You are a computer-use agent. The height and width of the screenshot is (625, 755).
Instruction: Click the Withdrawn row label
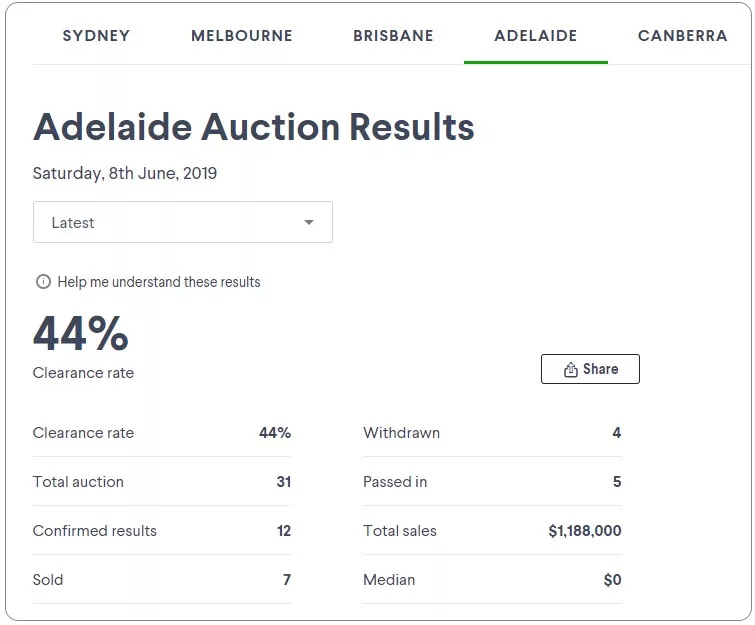click(x=402, y=433)
